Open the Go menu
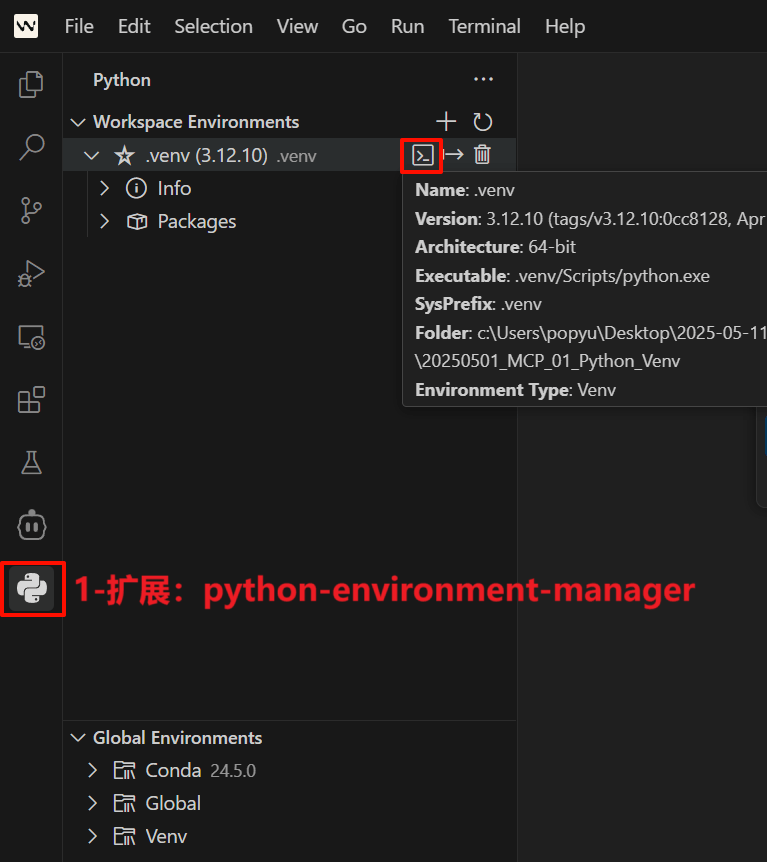 [x=354, y=26]
